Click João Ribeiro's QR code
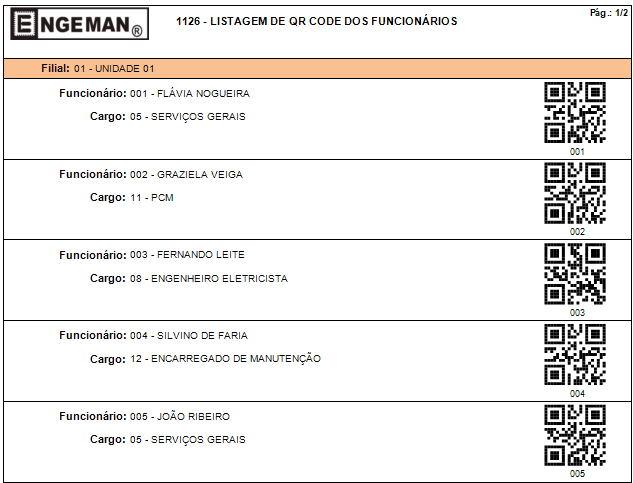Image resolution: width=633 pixels, height=483 pixels. (575, 435)
